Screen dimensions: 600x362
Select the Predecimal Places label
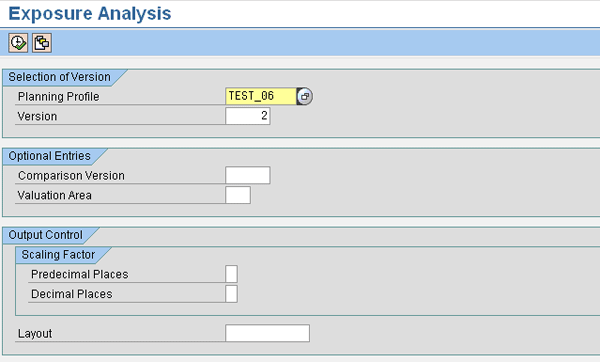(80, 274)
